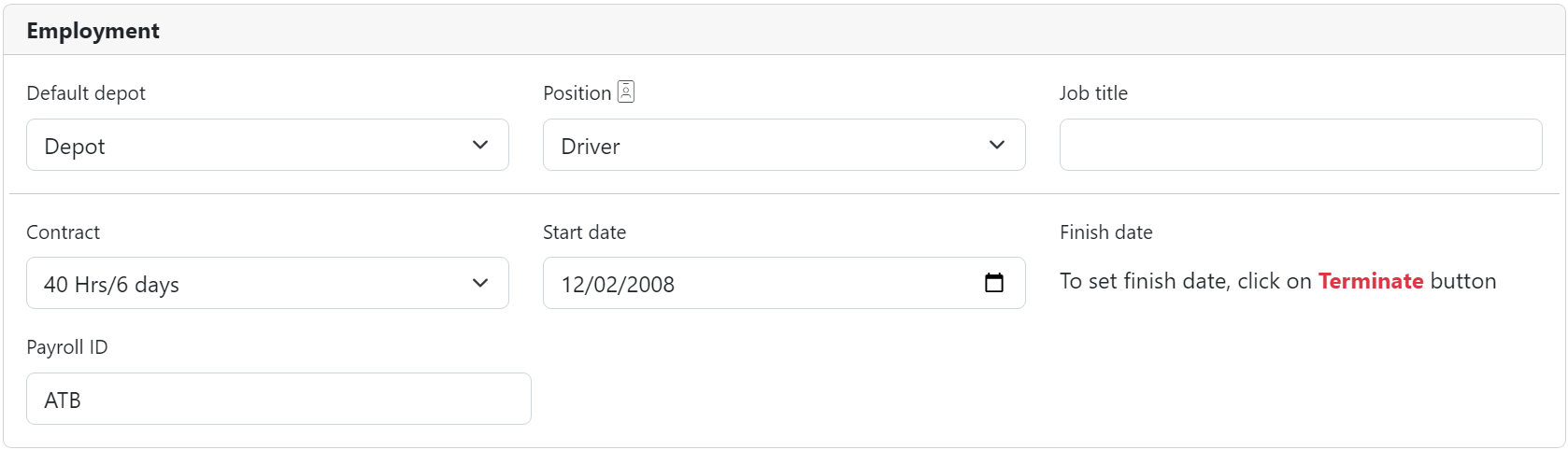Click the Start date label
Image resolution: width=1568 pixels, height=450 pixels.
point(584,232)
